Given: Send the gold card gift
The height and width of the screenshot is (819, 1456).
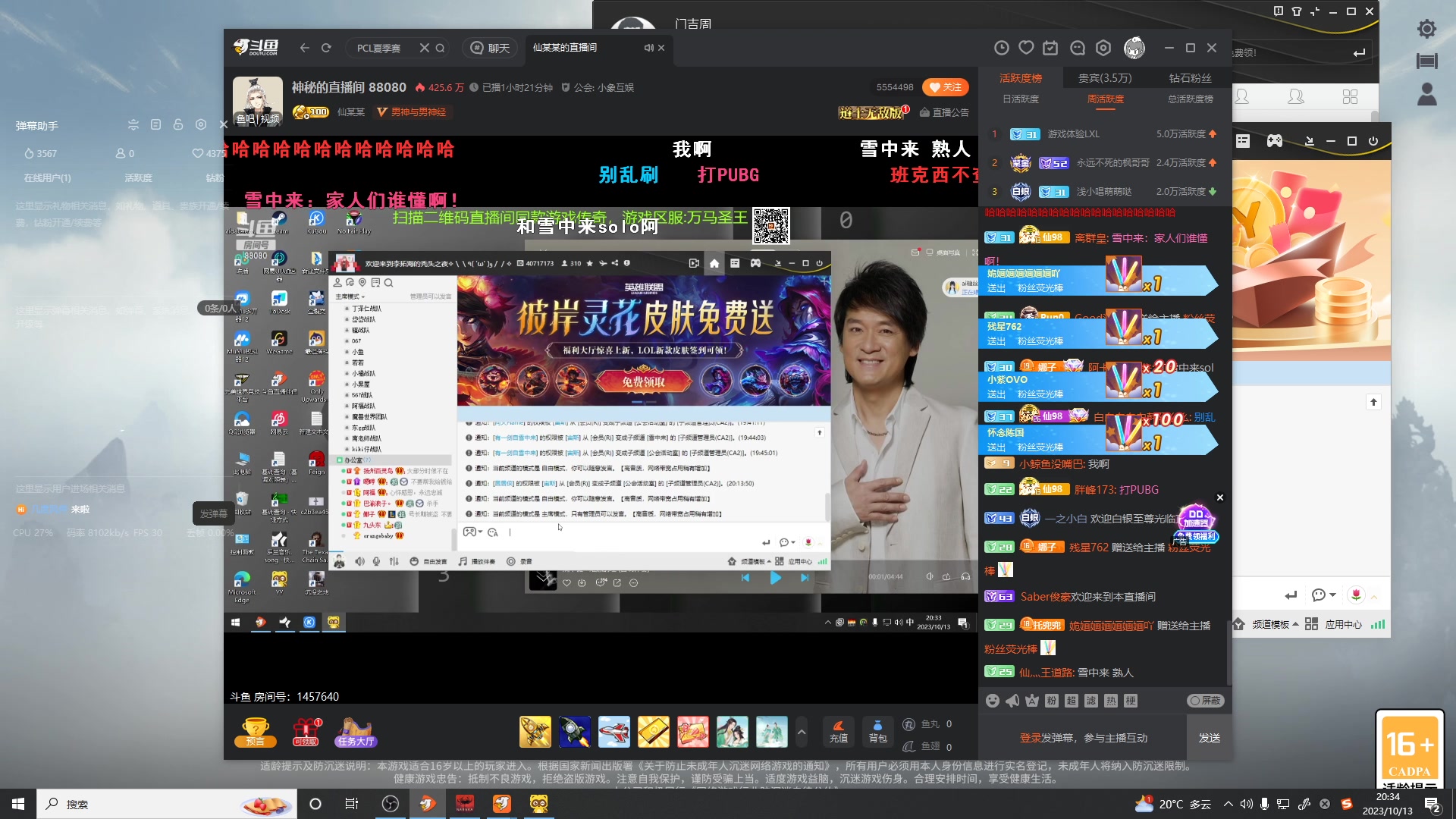Looking at the screenshot, I should pos(654,732).
